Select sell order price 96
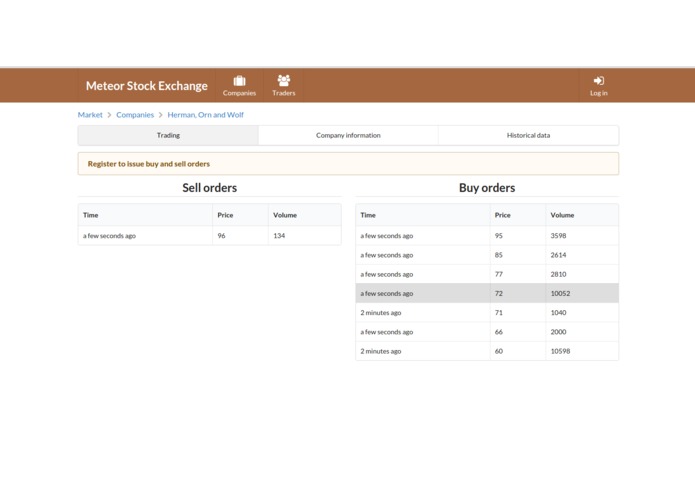695x494 pixels. [x=240, y=236]
